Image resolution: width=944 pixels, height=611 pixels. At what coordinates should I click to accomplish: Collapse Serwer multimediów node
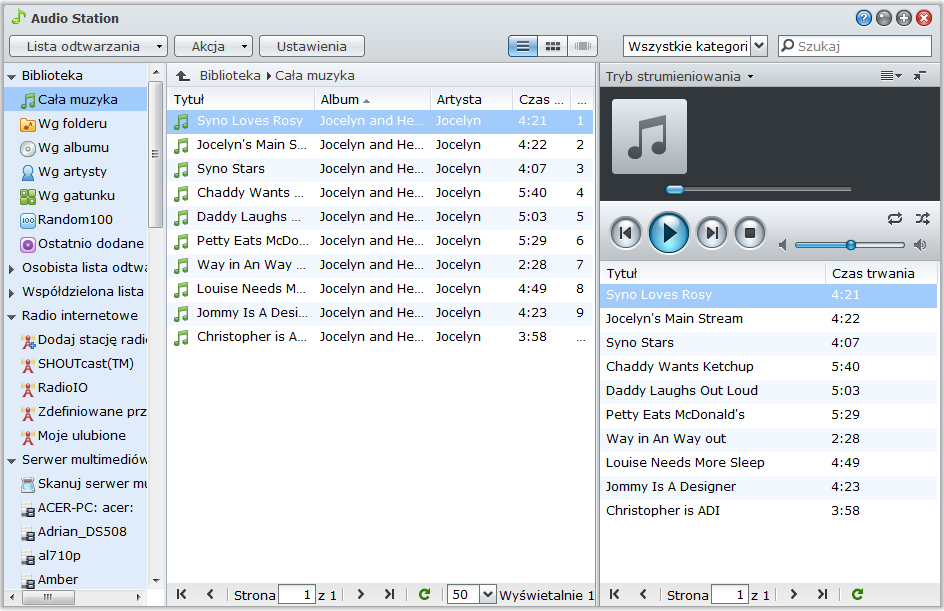pos(11,461)
